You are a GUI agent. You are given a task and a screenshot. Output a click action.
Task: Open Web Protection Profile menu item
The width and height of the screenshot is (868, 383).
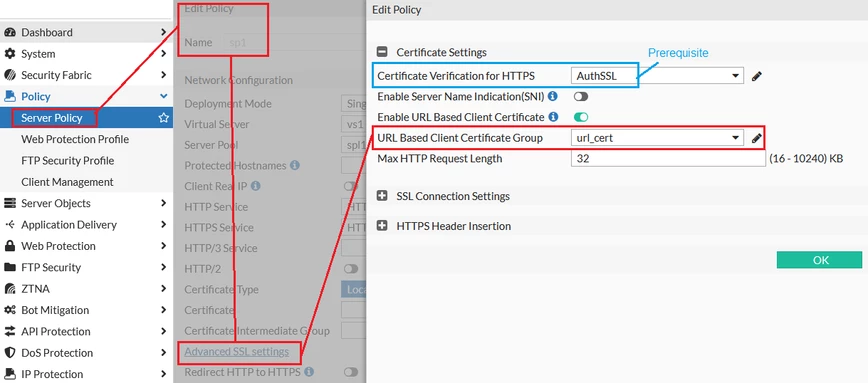86,139
